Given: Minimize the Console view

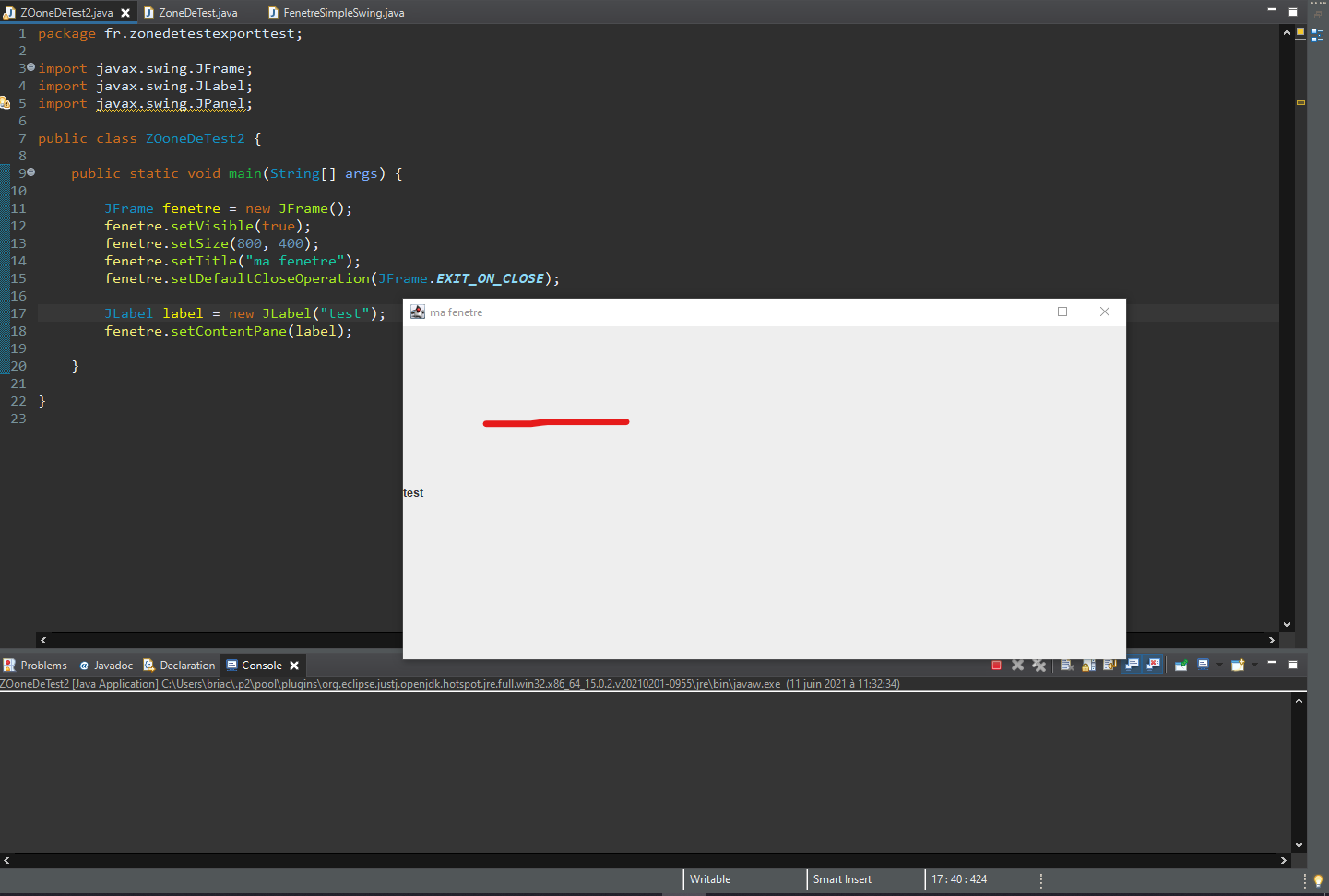Looking at the screenshot, I should (x=1271, y=665).
